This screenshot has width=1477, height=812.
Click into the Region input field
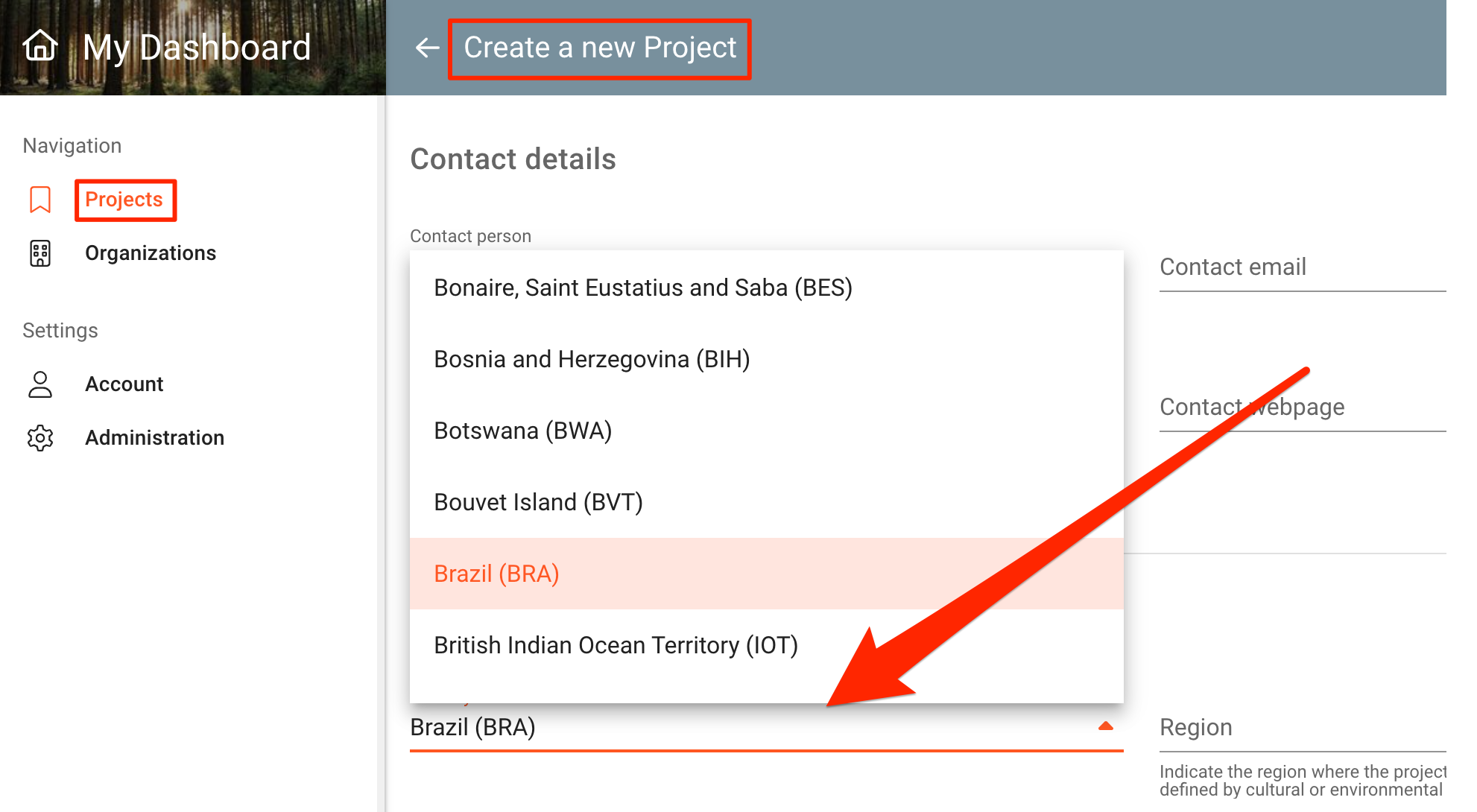click(x=1301, y=728)
